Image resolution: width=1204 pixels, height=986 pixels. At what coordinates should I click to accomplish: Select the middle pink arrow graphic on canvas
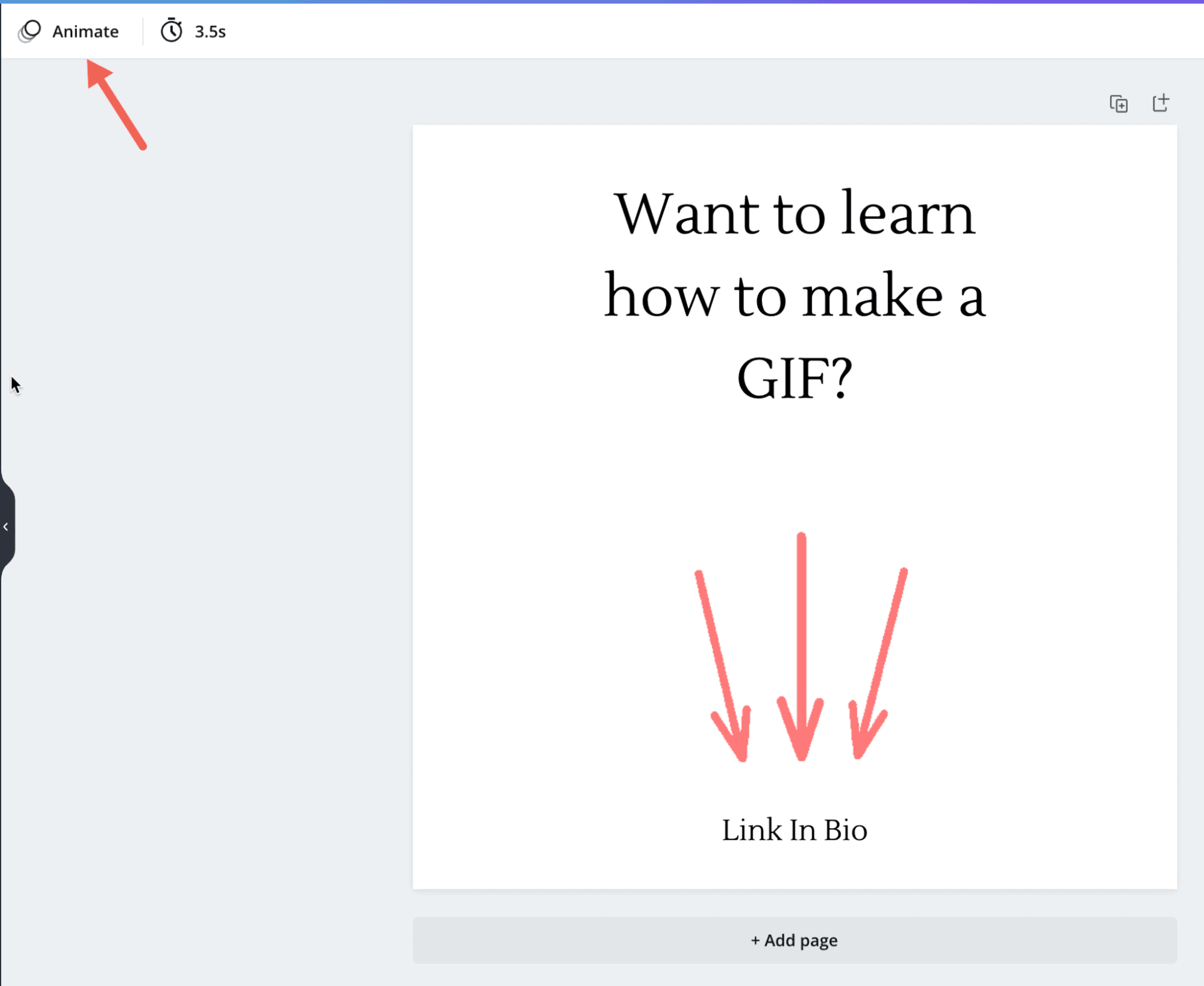pyautogui.click(x=800, y=646)
